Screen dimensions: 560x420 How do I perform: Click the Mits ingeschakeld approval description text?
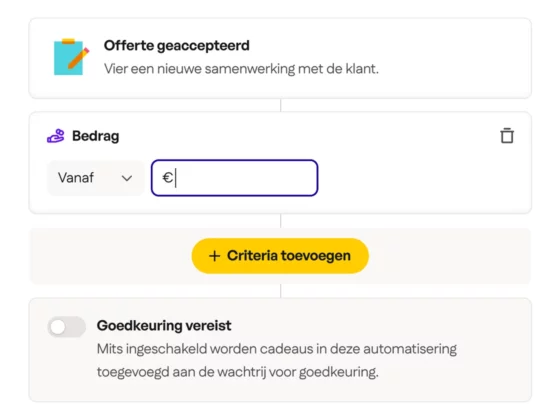point(277,360)
